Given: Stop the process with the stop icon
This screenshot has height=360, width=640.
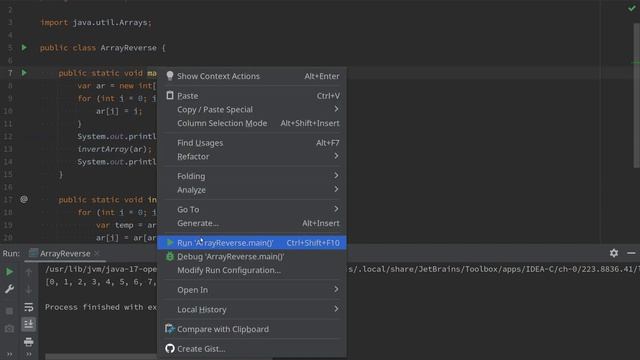Looking at the screenshot, I should coord(9,311).
